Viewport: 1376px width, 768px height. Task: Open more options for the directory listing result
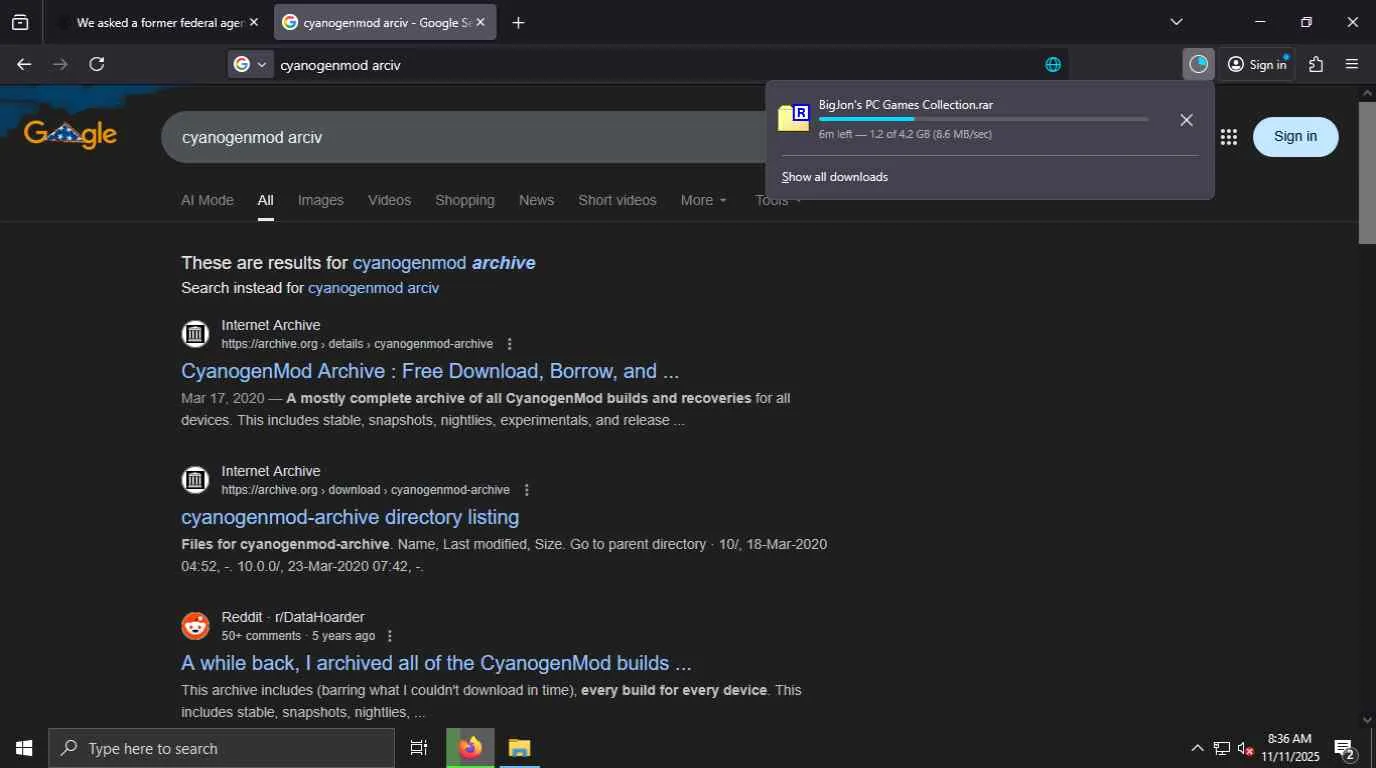tap(526, 490)
